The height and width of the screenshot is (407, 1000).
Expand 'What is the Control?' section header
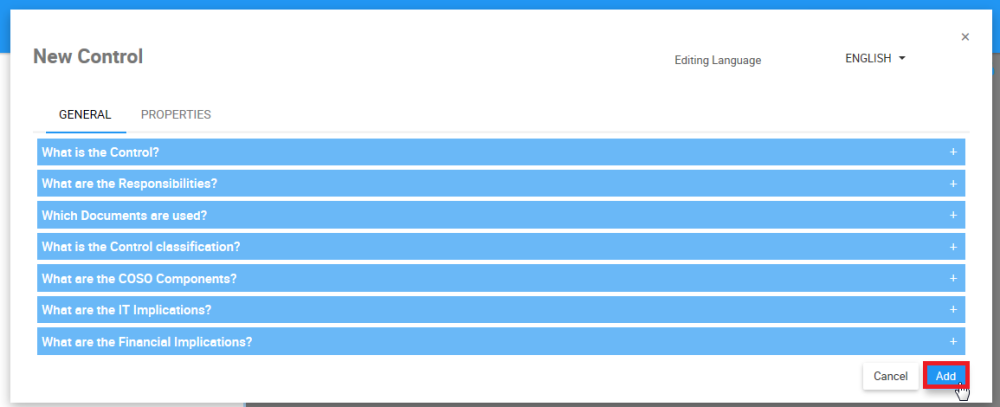point(100,152)
